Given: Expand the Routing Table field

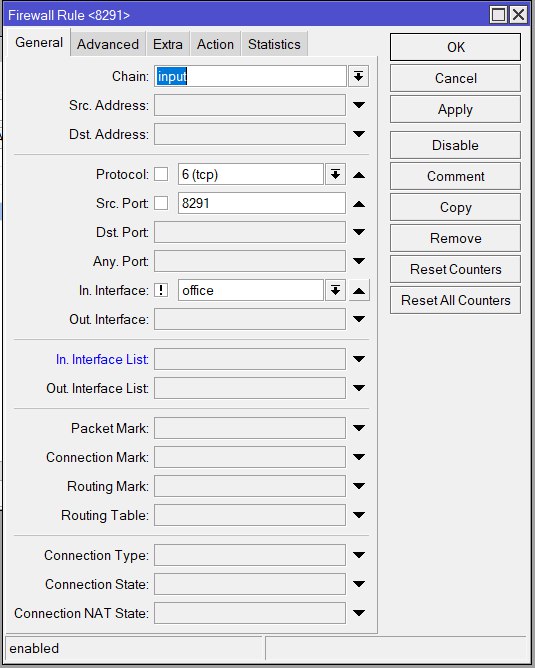Looking at the screenshot, I should pos(359,515).
